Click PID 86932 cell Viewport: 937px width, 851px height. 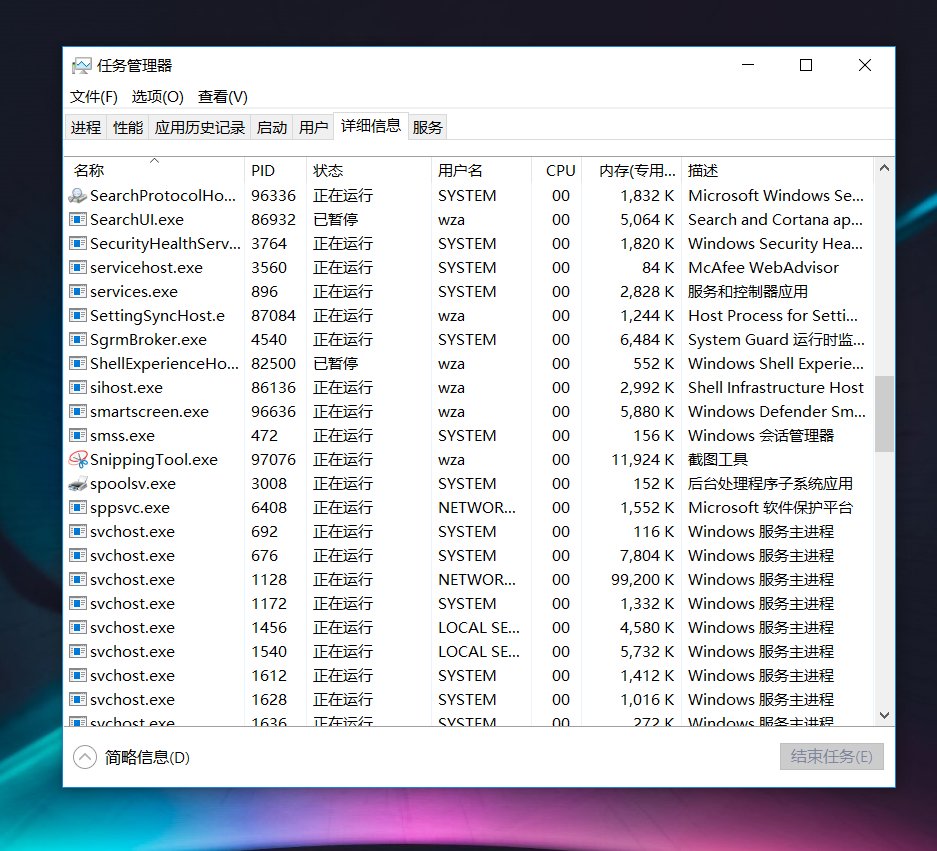(x=273, y=219)
